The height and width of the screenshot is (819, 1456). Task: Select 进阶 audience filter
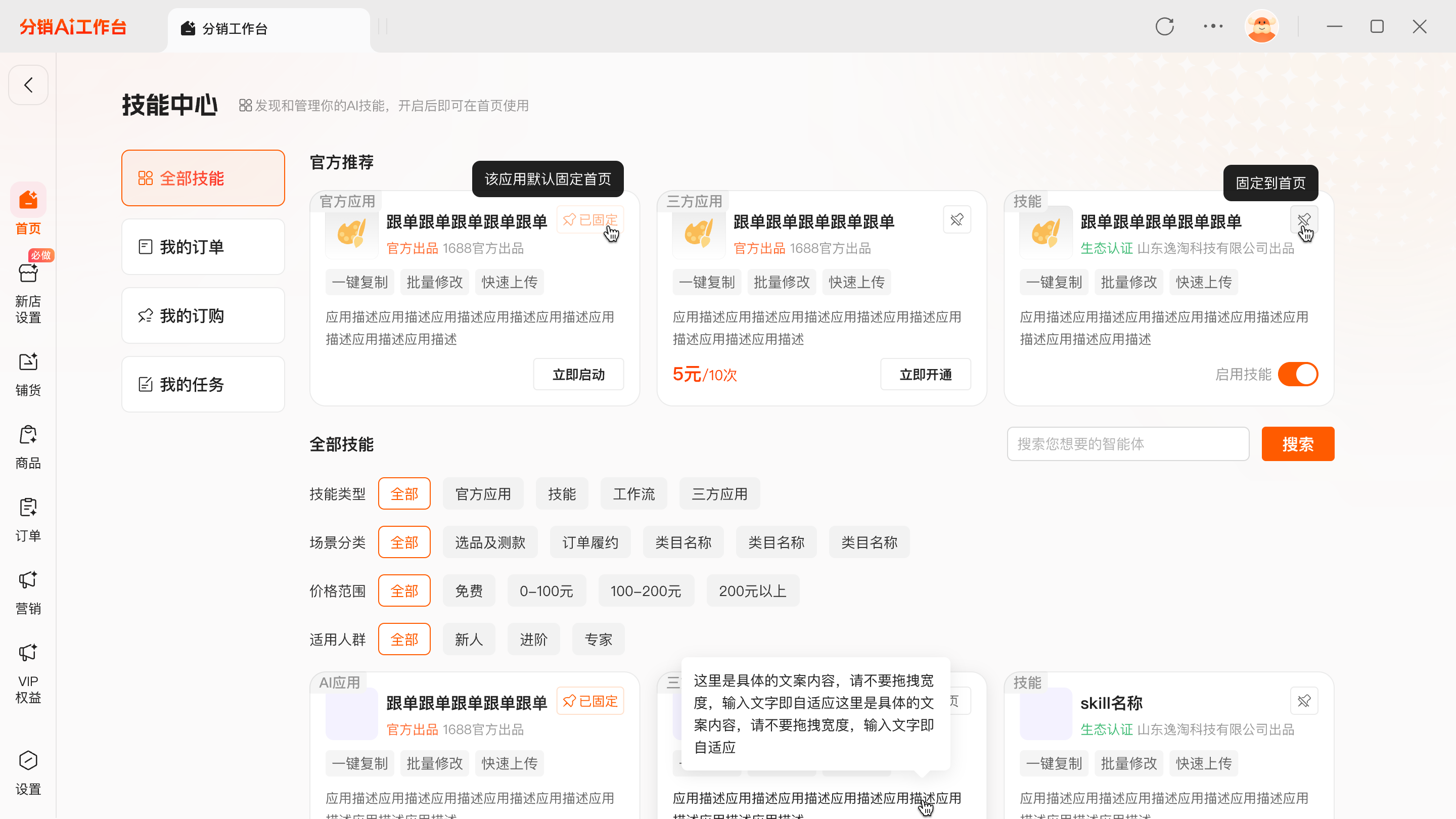[x=533, y=640]
